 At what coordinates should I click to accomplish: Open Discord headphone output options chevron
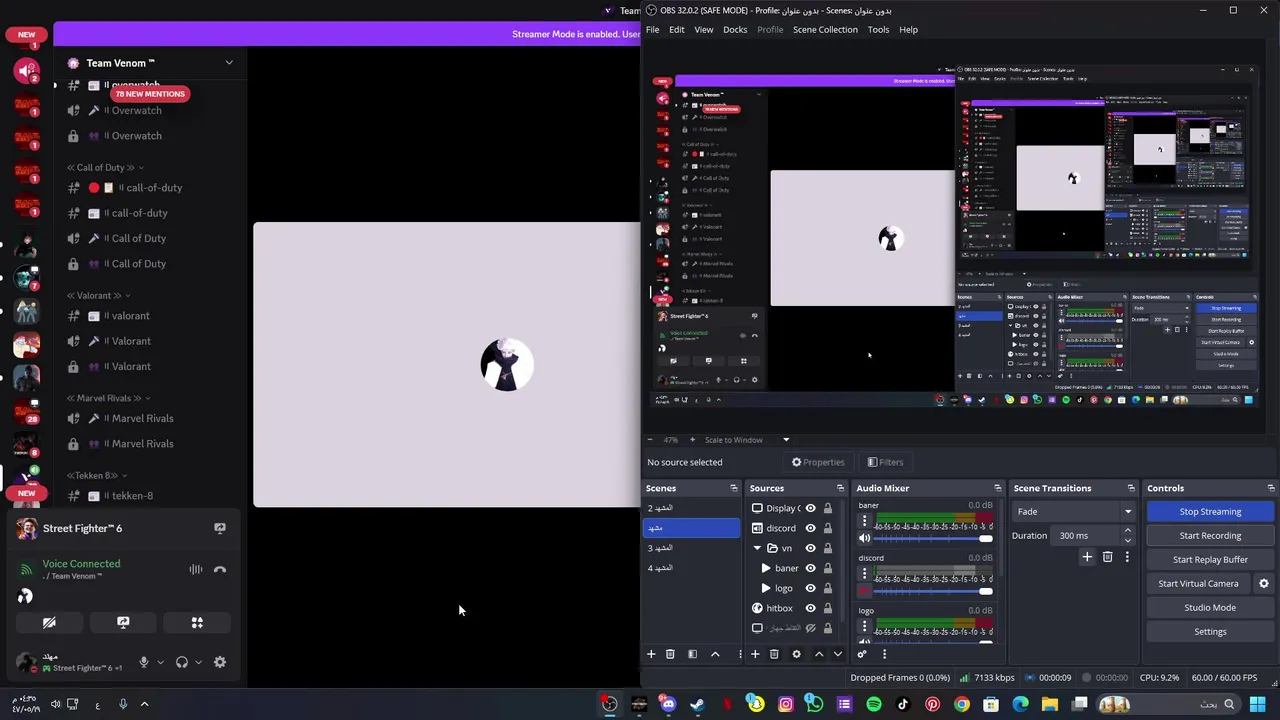198,662
